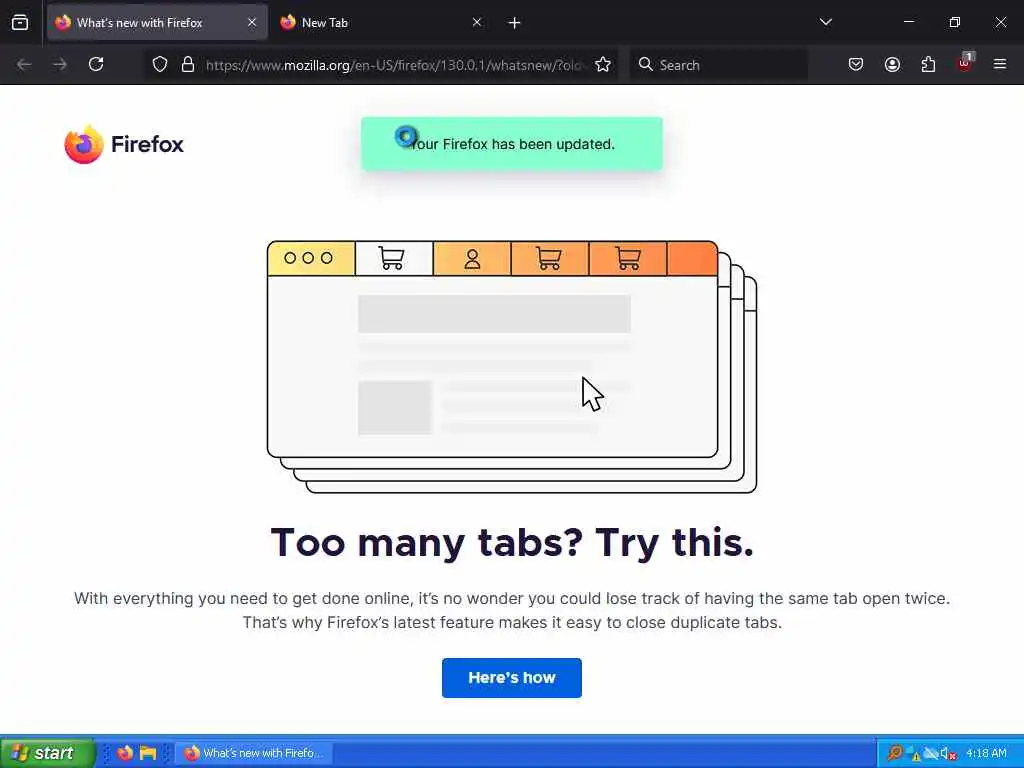The height and width of the screenshot is (768, 1024).
Task: Click the 'Your Firefox has been updated.' notification
Action: (512, 144)
